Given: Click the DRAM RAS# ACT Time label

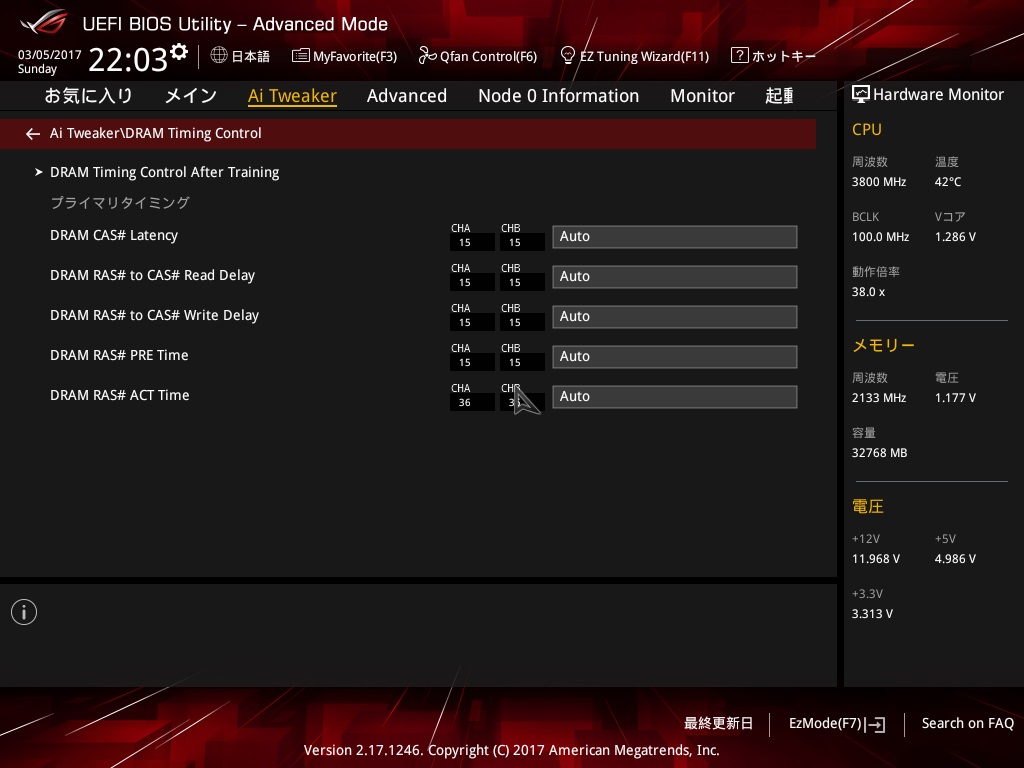Looking at the screenshot, I should click(x=120, y=395).
